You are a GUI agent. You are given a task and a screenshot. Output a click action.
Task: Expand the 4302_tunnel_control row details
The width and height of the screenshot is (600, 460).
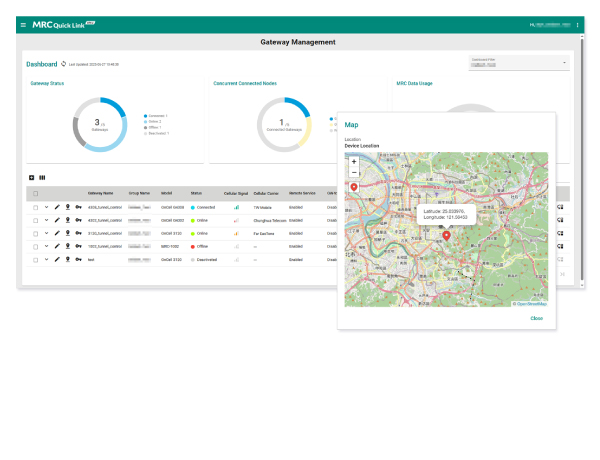point(46,220)
